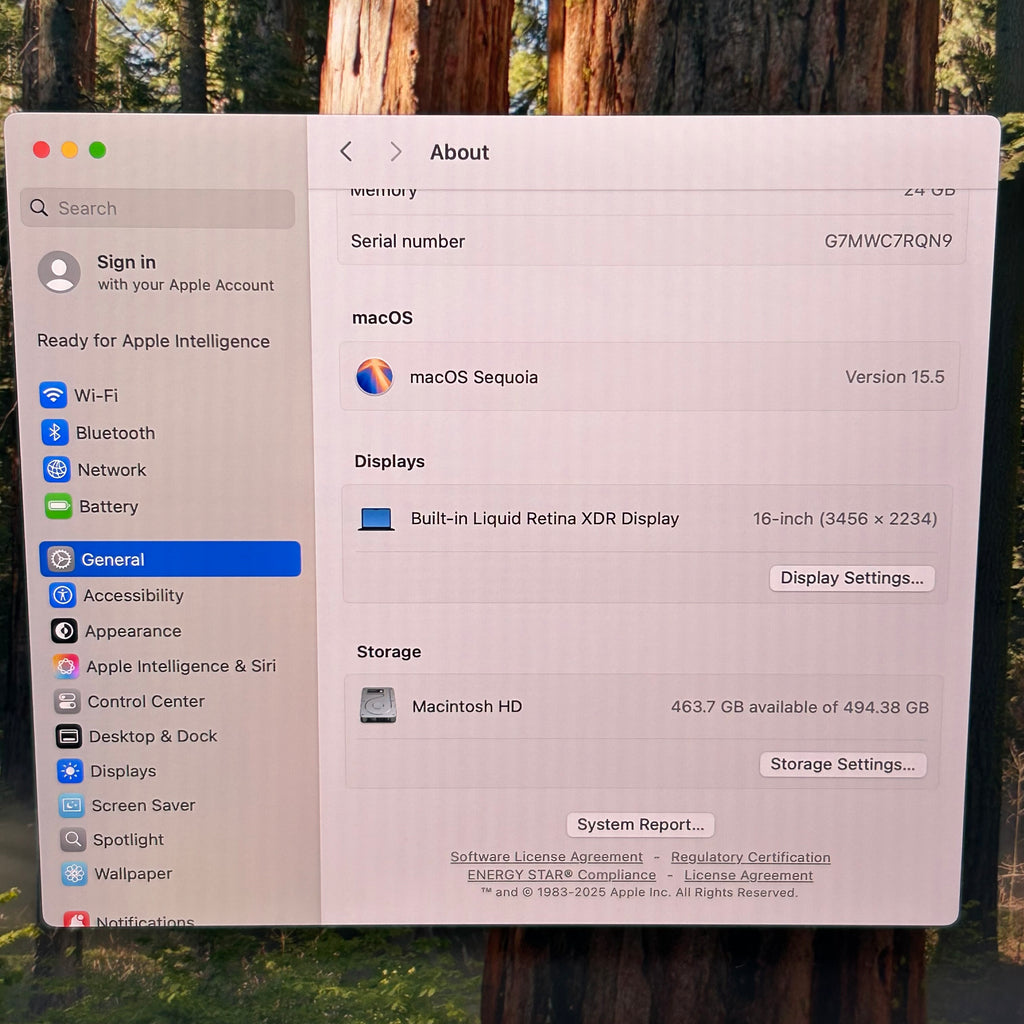Click the Wi-Fi icon in sidebar
The height and width of the screenshot is (1024, 1024).
(53, 395)
